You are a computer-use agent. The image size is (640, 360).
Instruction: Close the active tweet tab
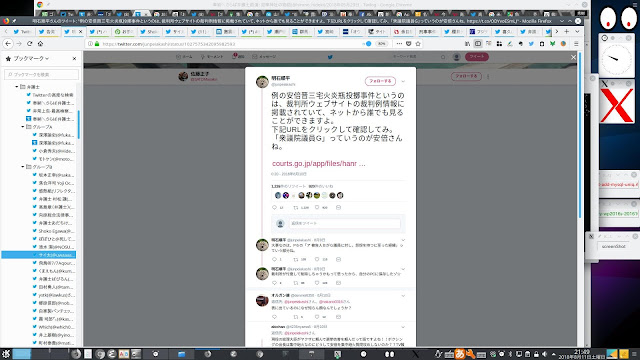tap(80, 31)
